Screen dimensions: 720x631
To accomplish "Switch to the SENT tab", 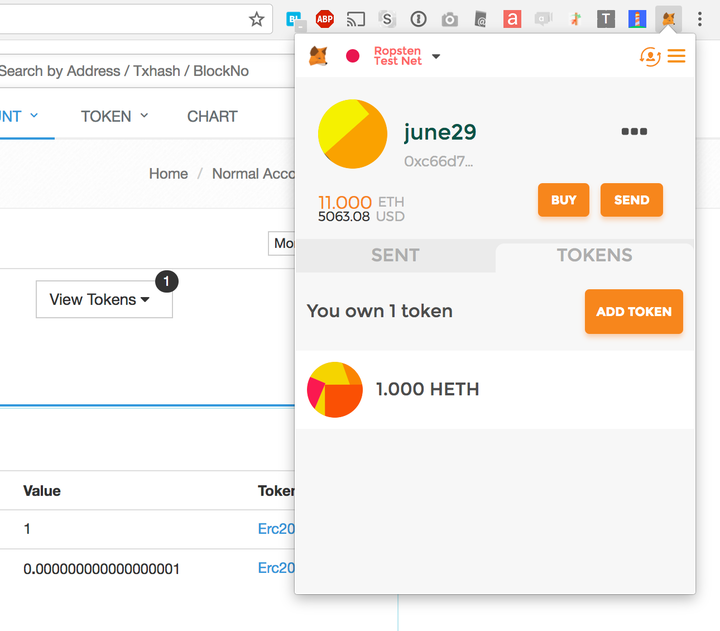I will coord(395,255).
